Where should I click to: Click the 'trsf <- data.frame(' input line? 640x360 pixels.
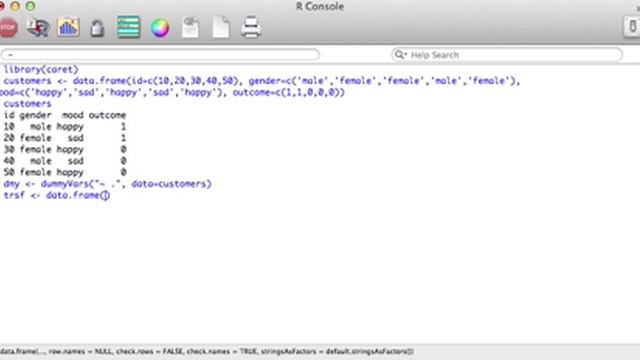click(x=57, y=195)
